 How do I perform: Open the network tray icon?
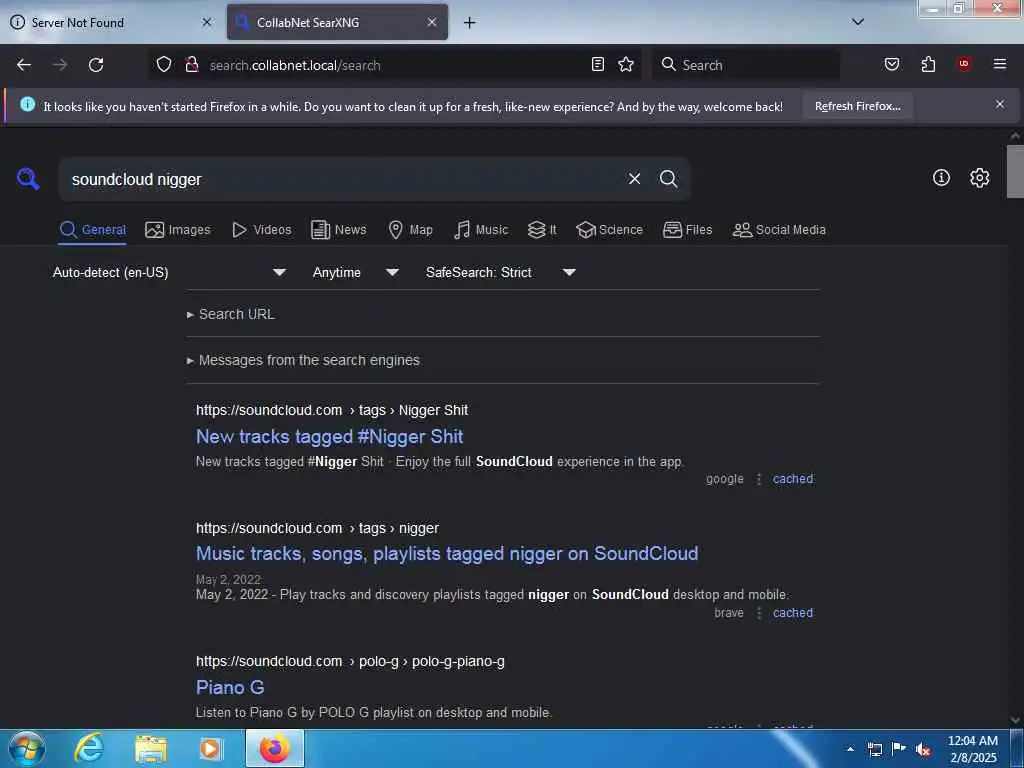875,750
